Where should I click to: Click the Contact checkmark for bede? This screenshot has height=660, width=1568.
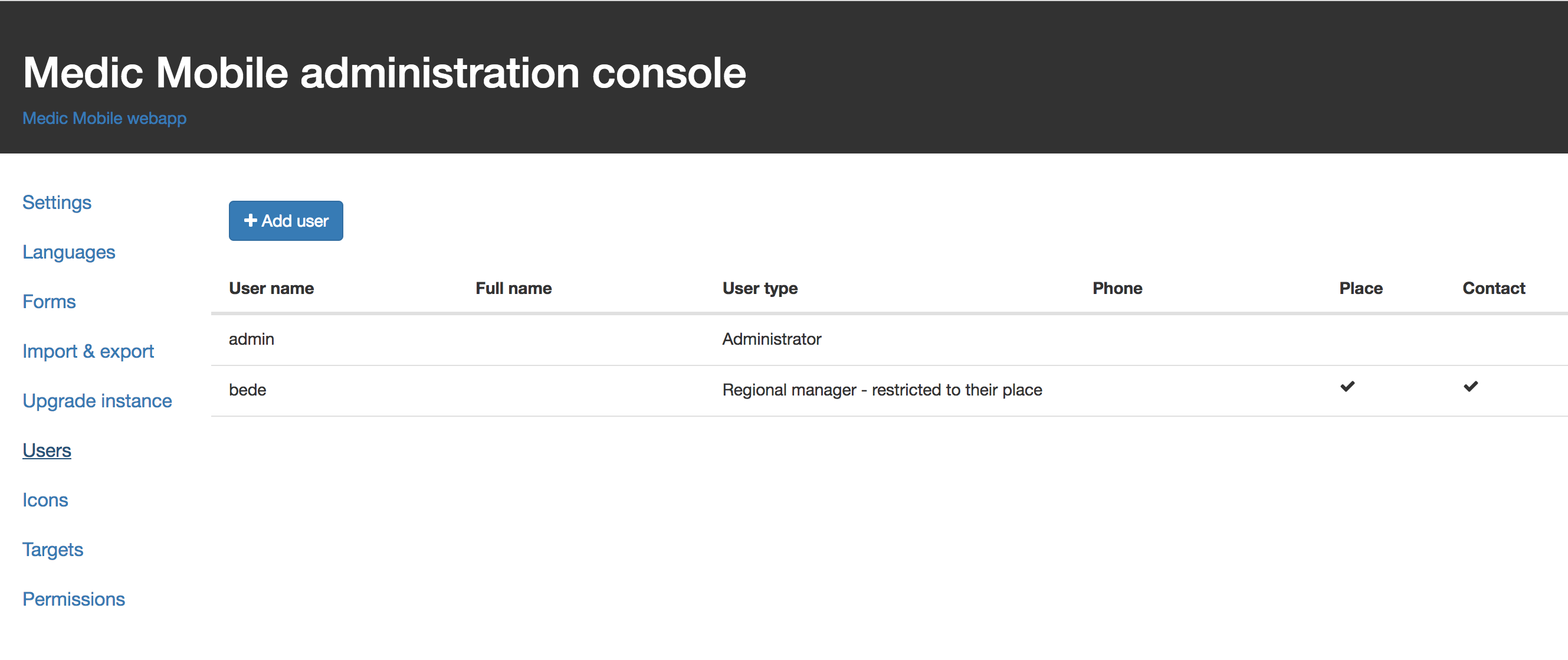[1471, 387]
